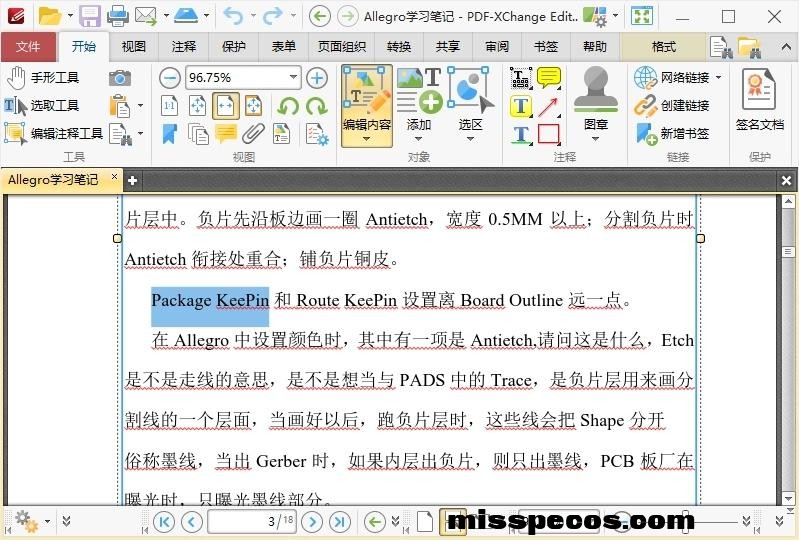Select the Sticky Note comment tool
Image resolution: width=799 pixels, height=540 pixels.
[x=548, y=77]
